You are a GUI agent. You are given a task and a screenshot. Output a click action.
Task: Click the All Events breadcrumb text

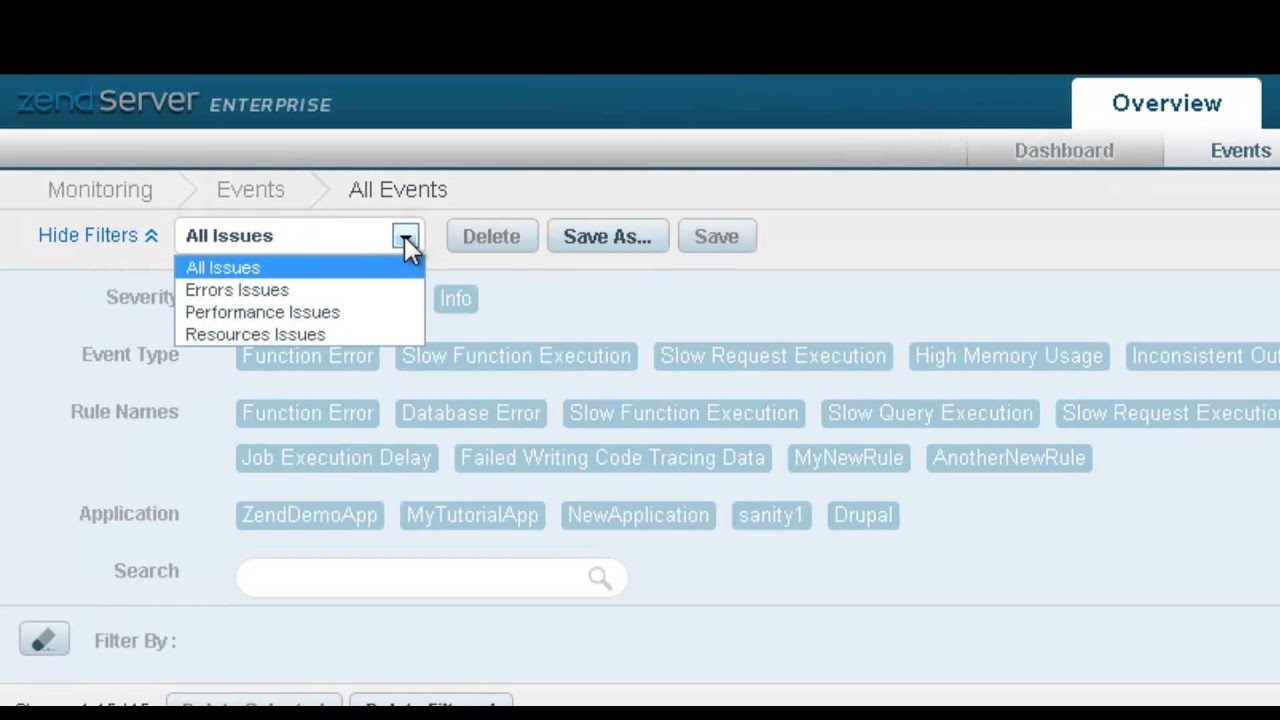pyautogui.click(x=398, y=189)
